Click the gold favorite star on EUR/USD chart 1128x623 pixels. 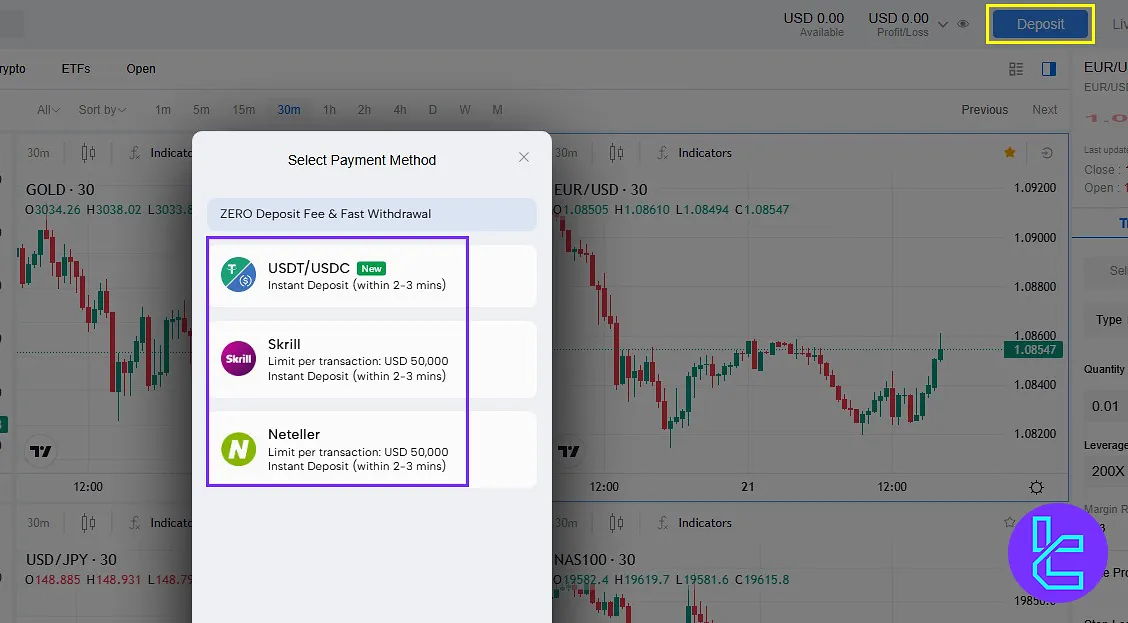(x=1010, y=153)
